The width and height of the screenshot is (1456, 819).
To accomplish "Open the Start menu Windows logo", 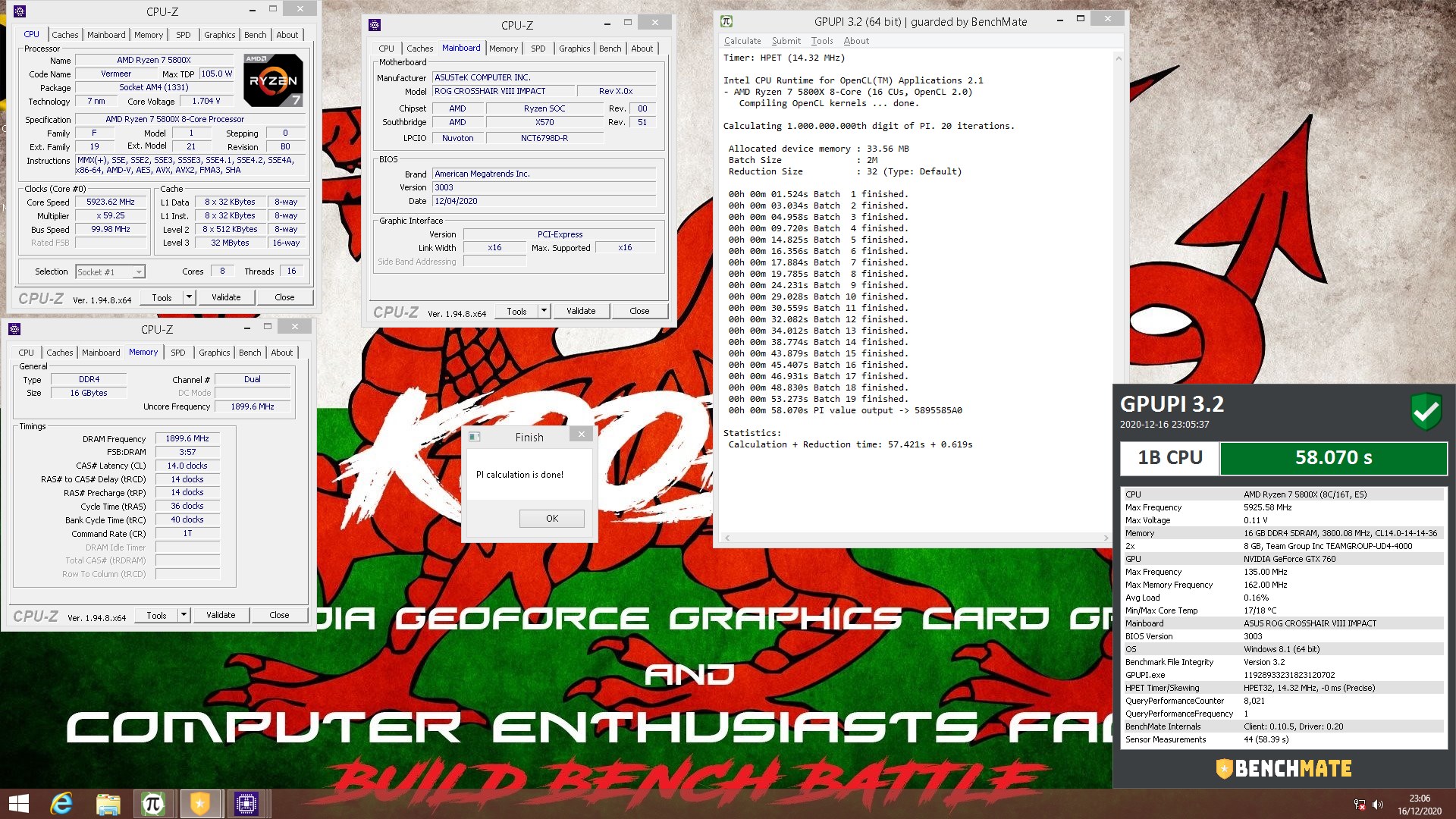I will click(x=18, y=804).
